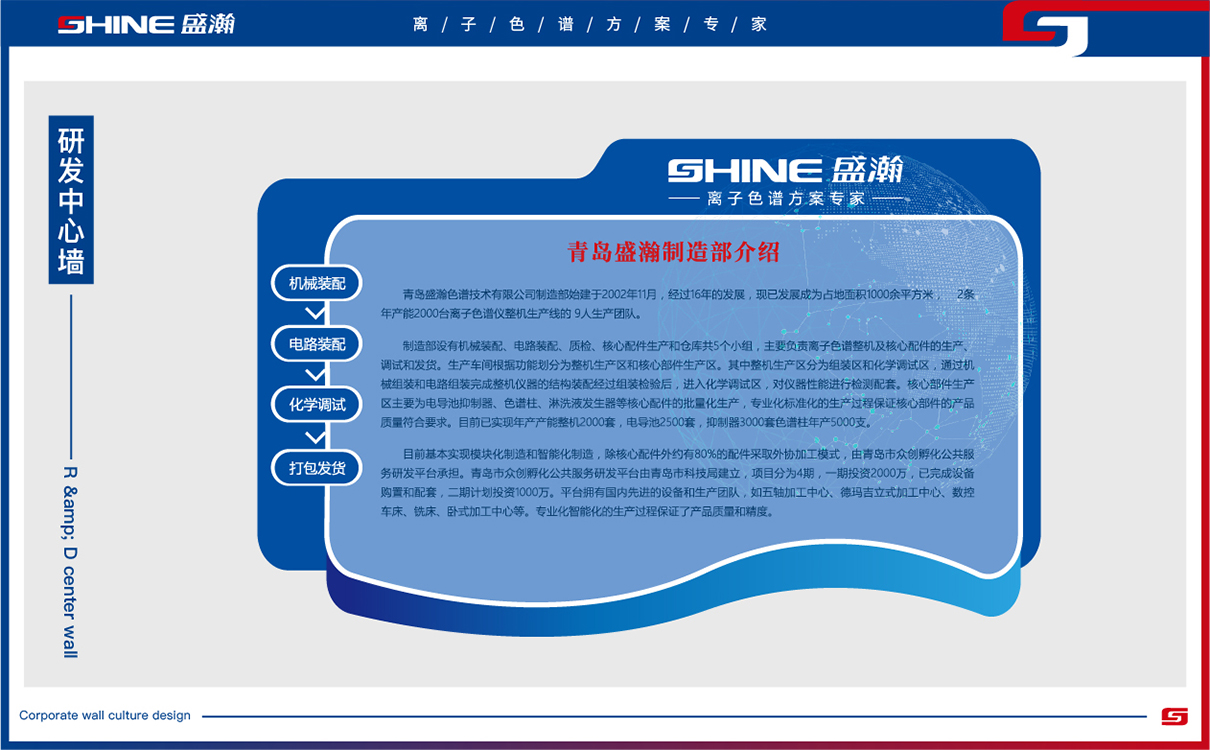Click the white SHINE 盛瀚 logo on the blue card
The height and width of the screenshot is (750, 1210).
click(785, 170)
